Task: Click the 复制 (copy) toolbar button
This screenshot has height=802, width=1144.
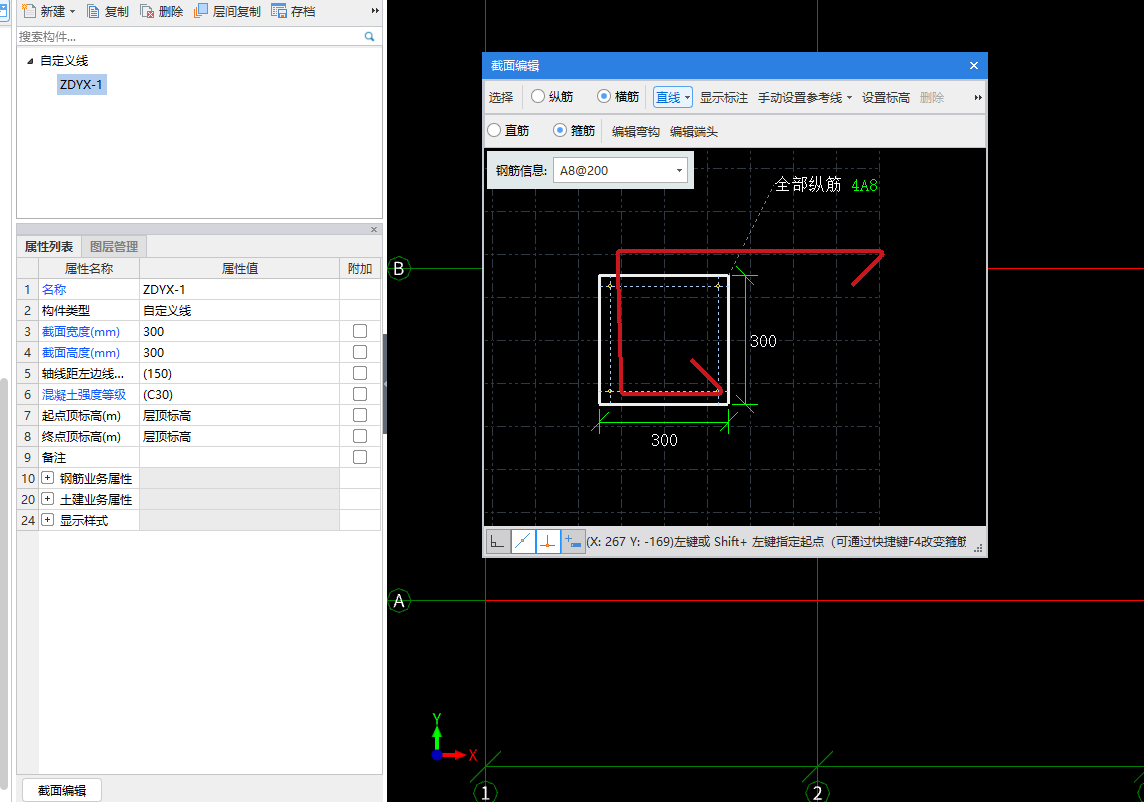Action: click(x=107, y=11)
